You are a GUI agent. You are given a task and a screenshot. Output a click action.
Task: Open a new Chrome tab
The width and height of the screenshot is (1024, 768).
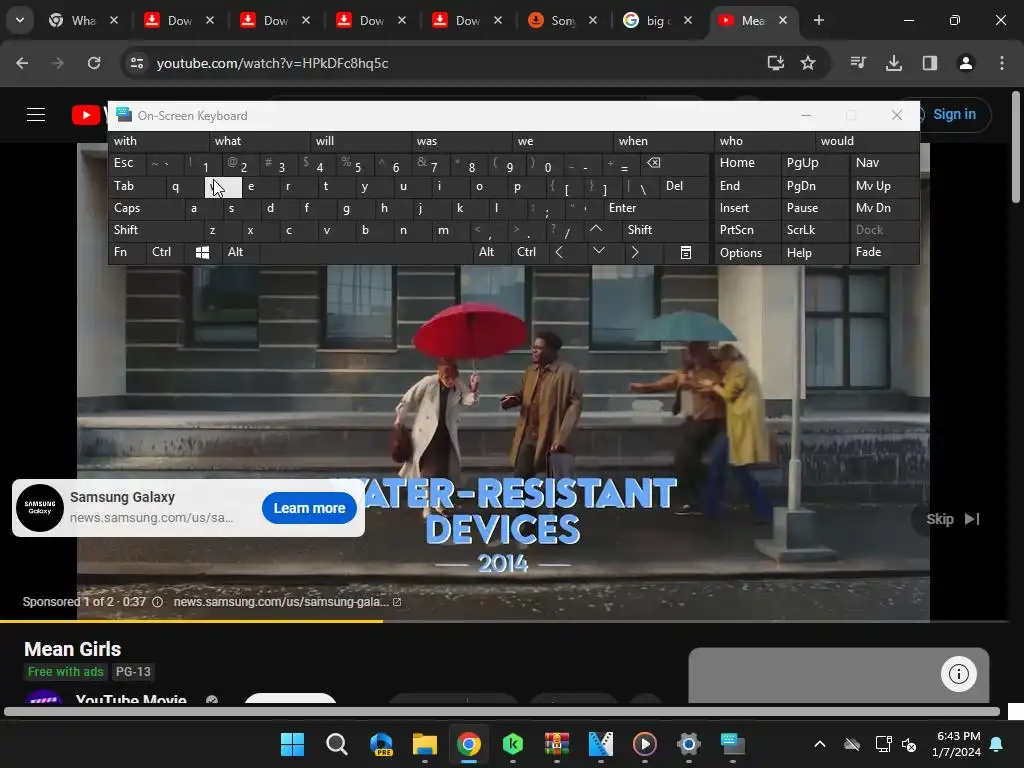[818, 20]
